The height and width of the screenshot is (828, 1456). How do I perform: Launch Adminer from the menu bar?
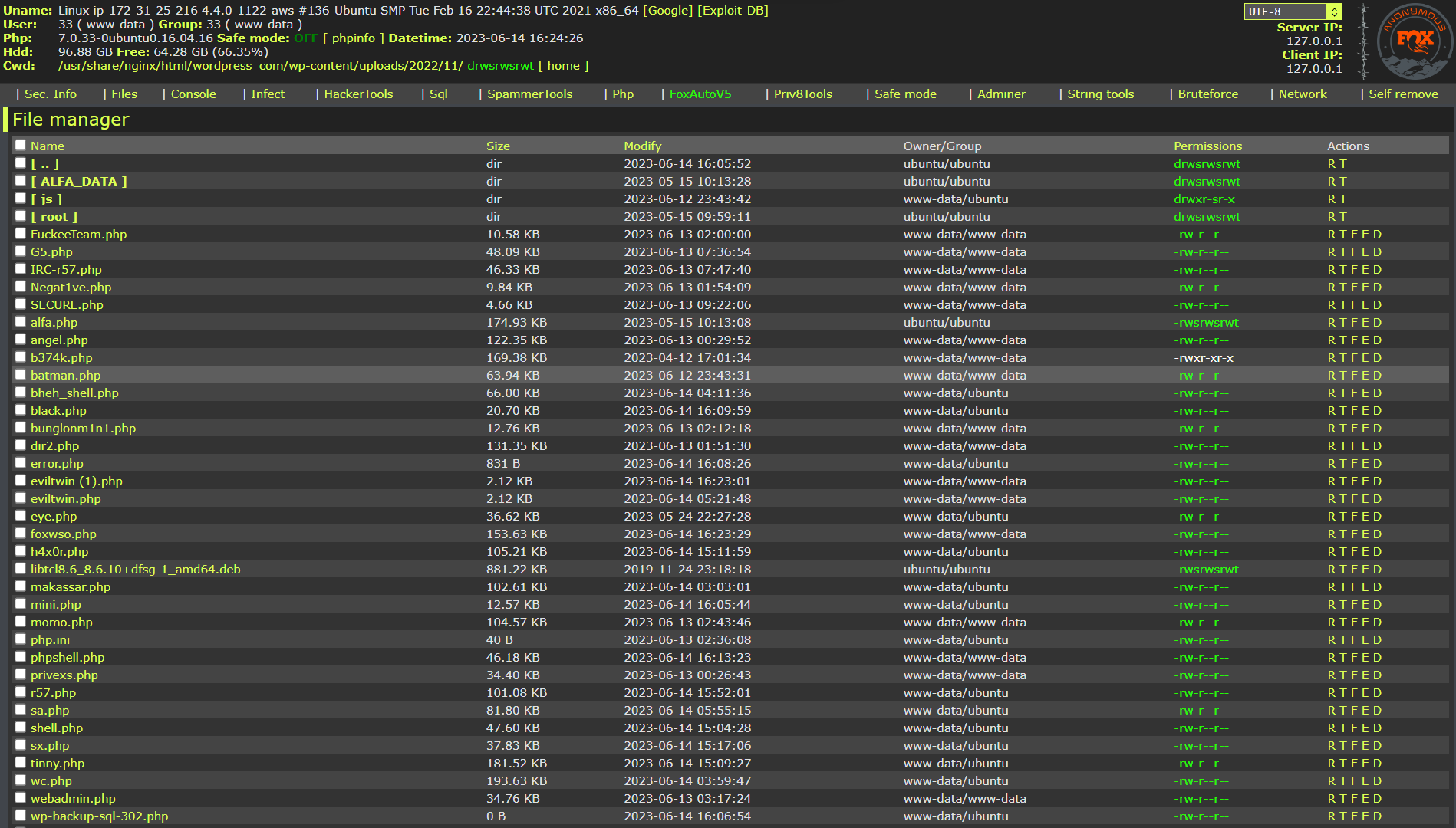coord(1001,94)
